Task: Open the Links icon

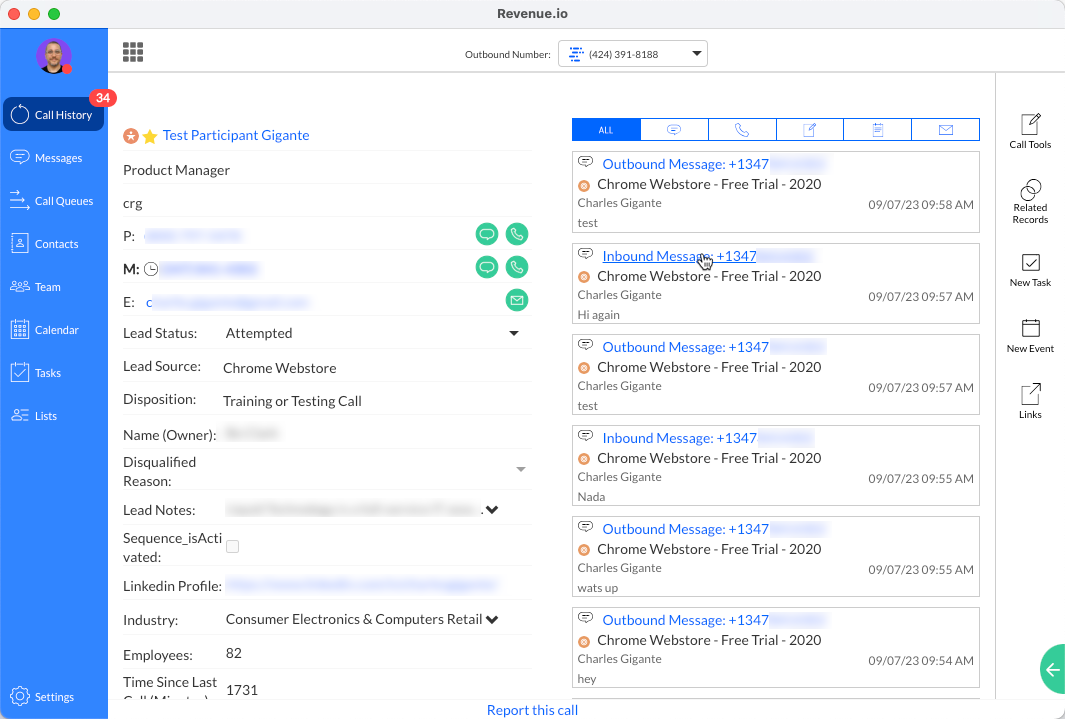Action: (1030, 395)
